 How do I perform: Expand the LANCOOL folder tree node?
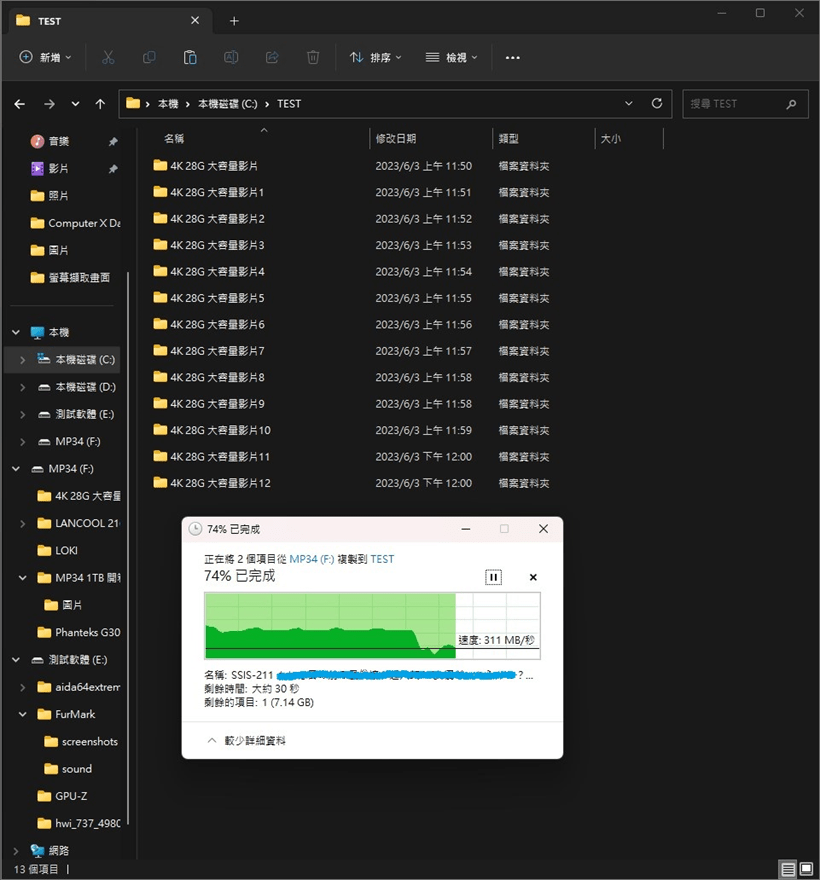[22, 524]
